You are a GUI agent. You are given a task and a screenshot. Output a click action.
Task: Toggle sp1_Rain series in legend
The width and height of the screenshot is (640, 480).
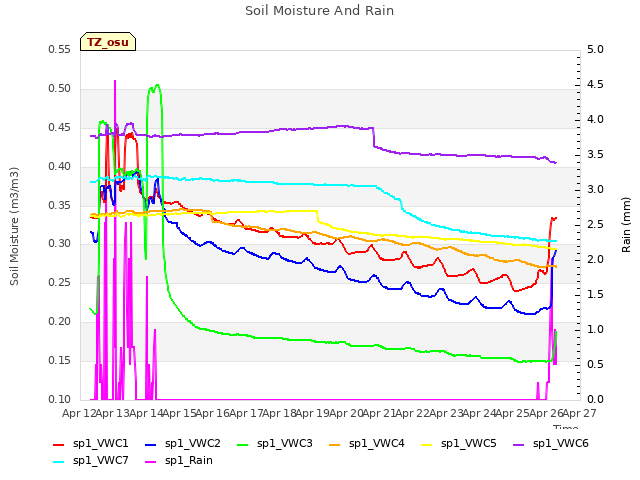click(x=179, y=461)
